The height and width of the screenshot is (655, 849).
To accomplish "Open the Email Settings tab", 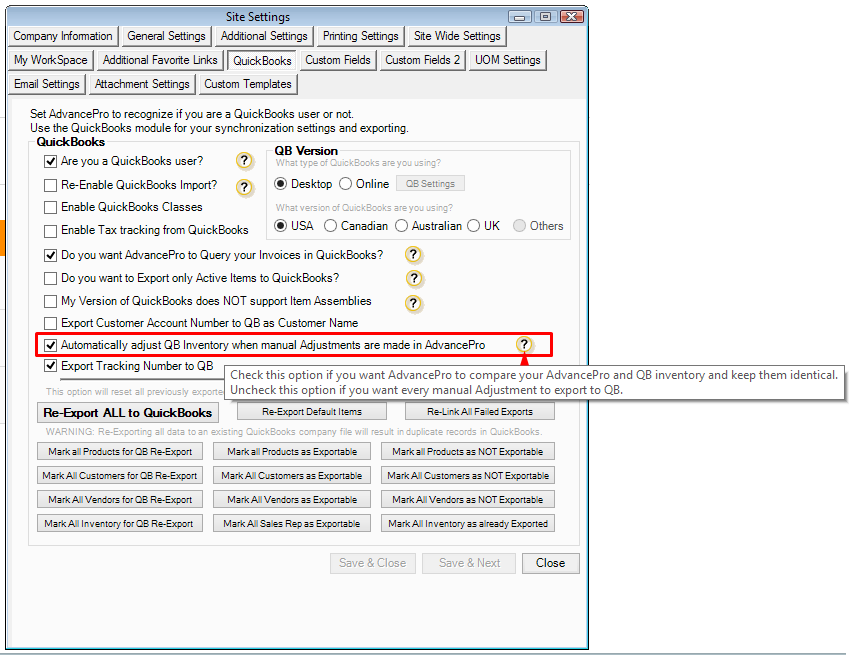I will 47,84.
